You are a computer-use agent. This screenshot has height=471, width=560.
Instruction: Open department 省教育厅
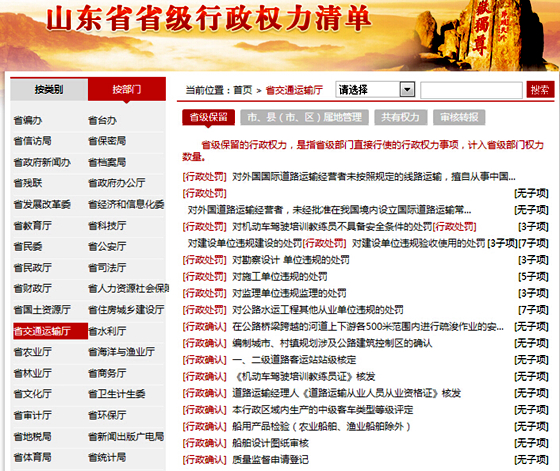32,226
